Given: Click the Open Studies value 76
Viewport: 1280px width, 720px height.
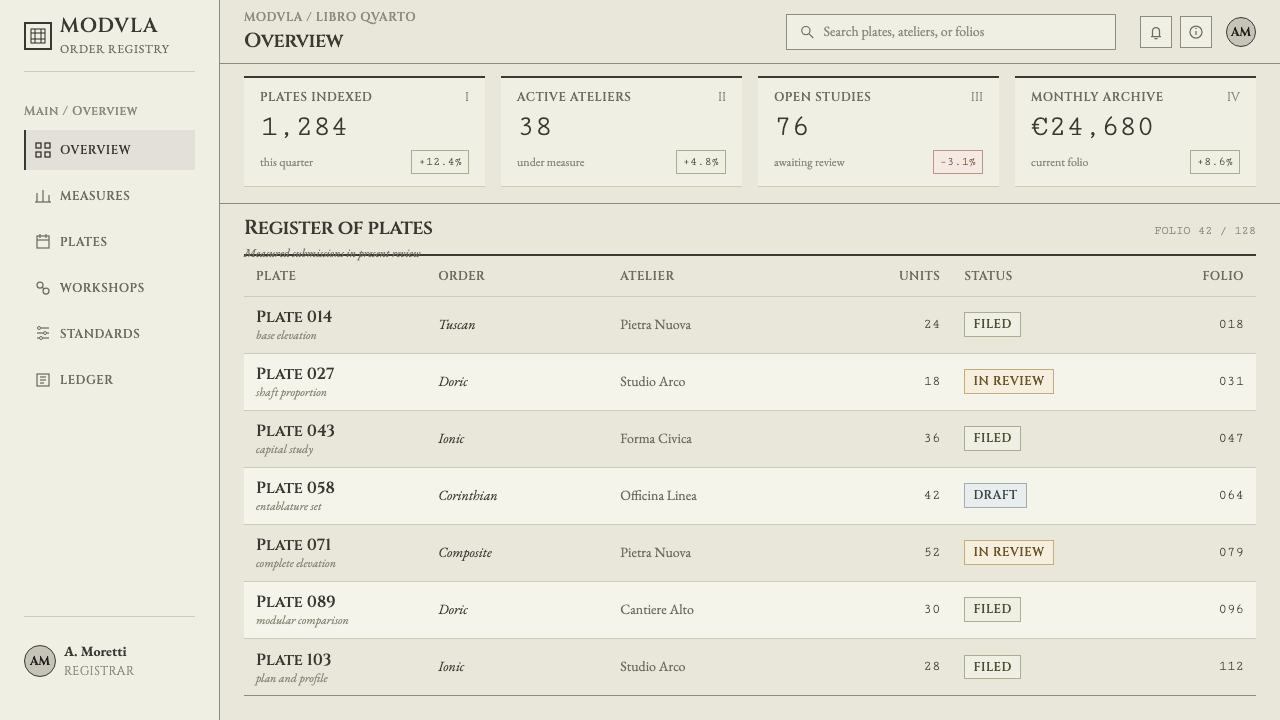Looking at the screenshot, I should pos(792,127).
